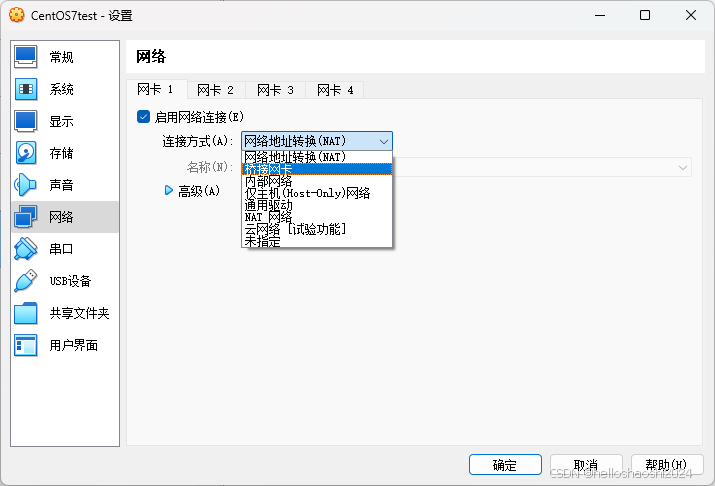Choose 未指定 from the list
715x486 pixels.
click(316, 241)
